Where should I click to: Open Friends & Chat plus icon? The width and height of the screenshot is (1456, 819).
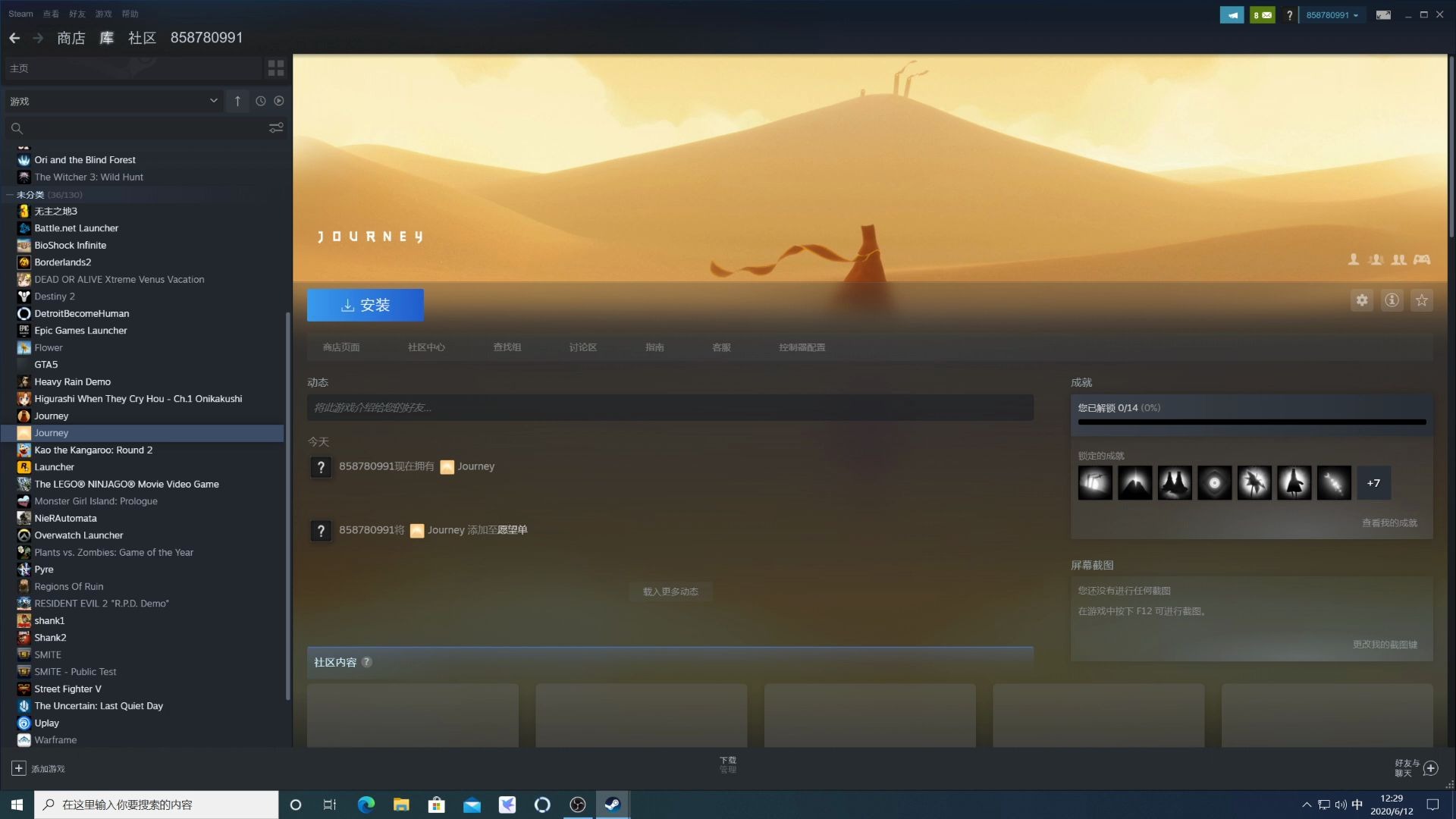(x=1430, y=768)
